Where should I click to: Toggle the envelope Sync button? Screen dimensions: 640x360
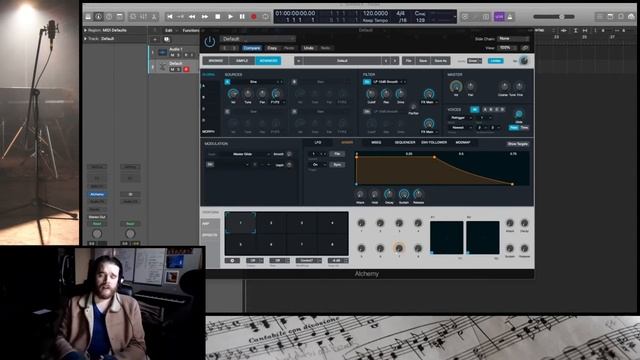(x=337, y=164)
